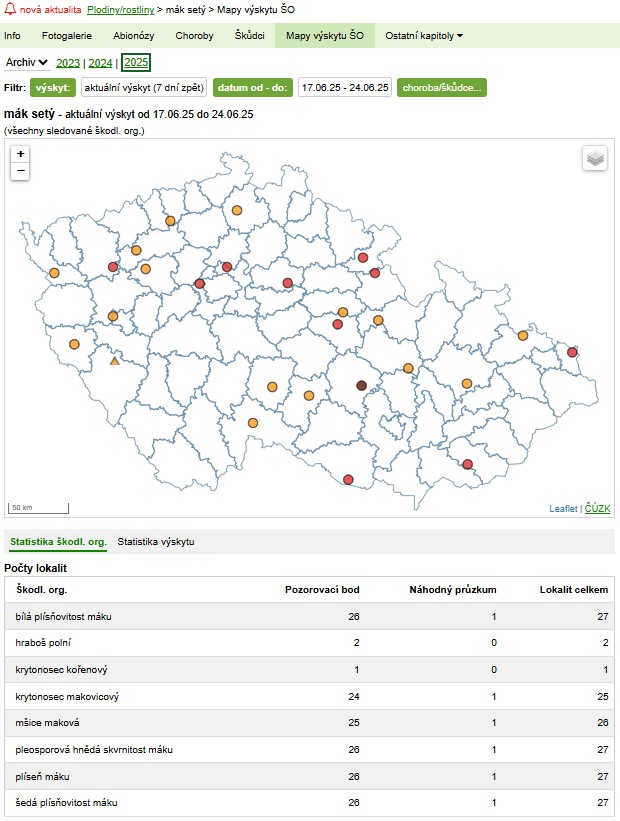Screen dimensions: 620x821
Task: Click the dark brown circle marker on map
Action: (x=361, y=385)
